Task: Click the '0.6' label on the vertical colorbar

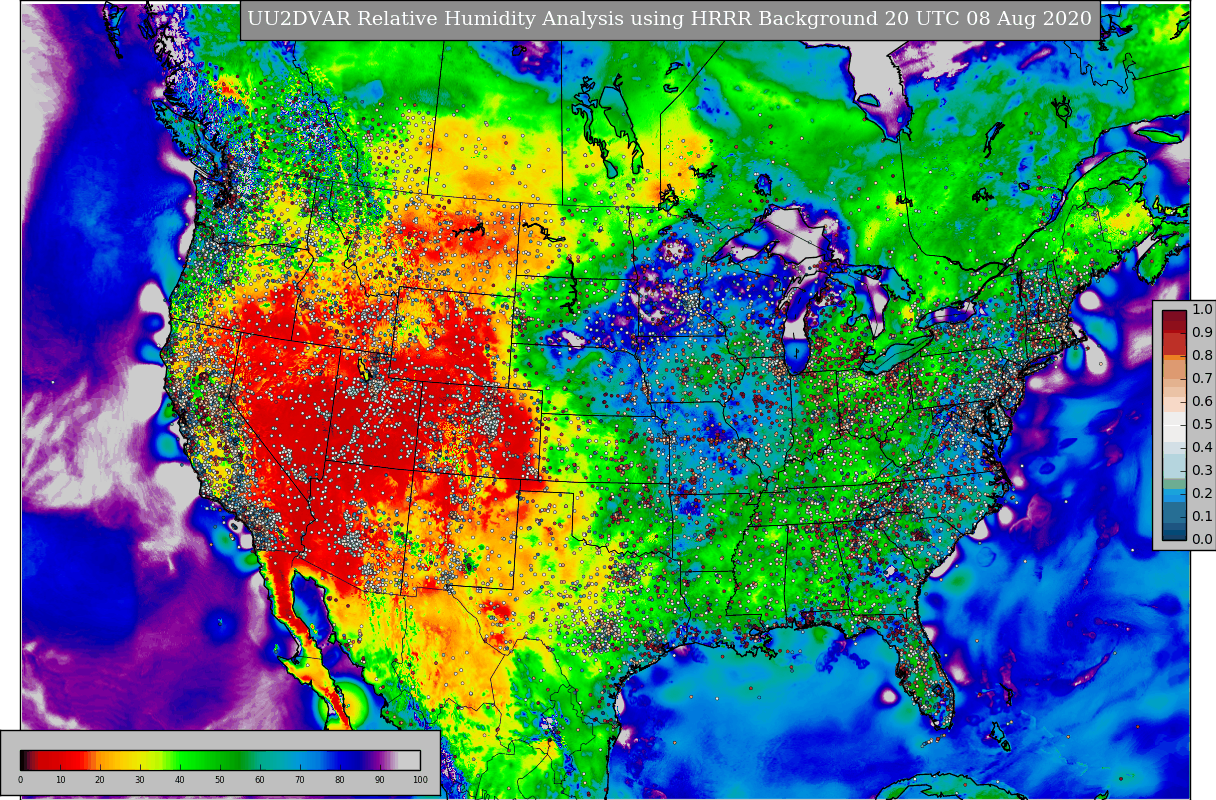Action: [x=1202, y=401]
